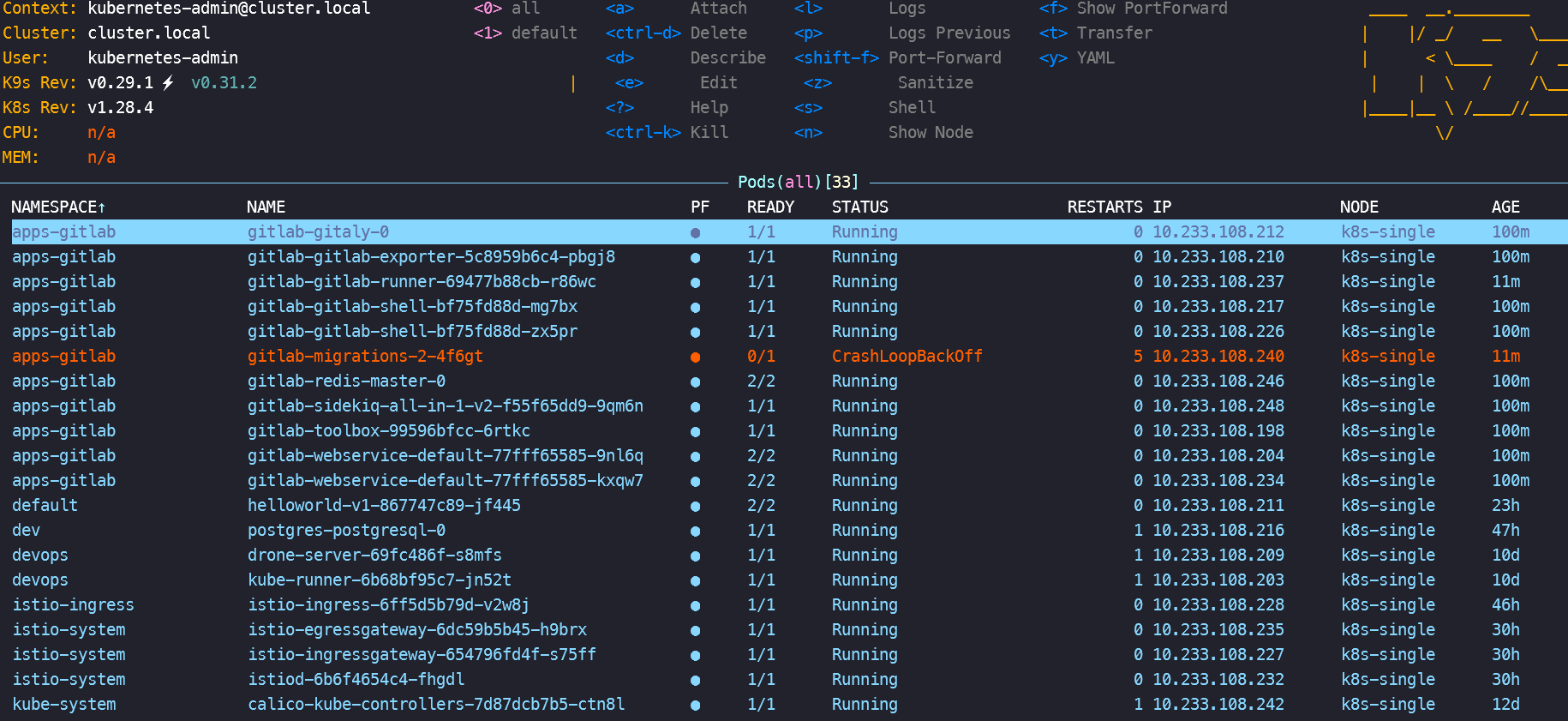Click the IP column header
This screenshot has height=721, width=1568.
point(1162,207)
